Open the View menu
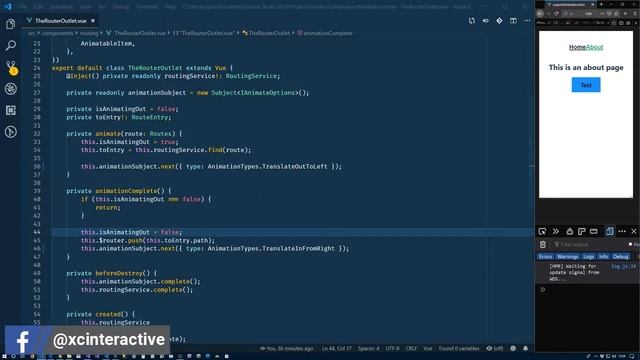Screen dimensions: 640x360 pos(85,7)
